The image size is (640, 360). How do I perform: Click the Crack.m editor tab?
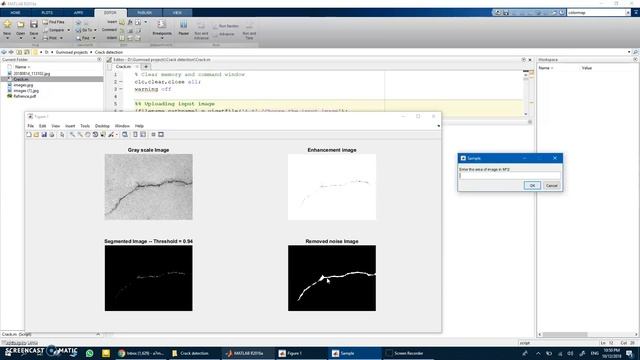point(123,67)
